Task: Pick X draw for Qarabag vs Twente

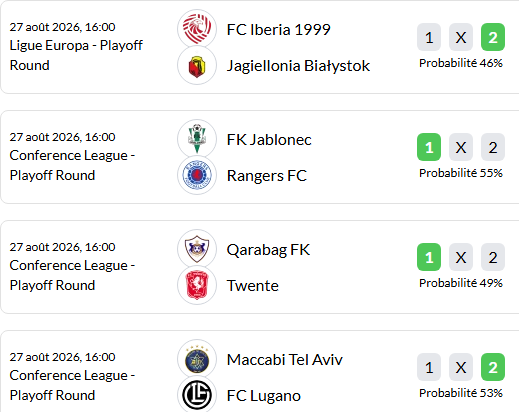Action: pyautogui.click(x=461, y=257)
